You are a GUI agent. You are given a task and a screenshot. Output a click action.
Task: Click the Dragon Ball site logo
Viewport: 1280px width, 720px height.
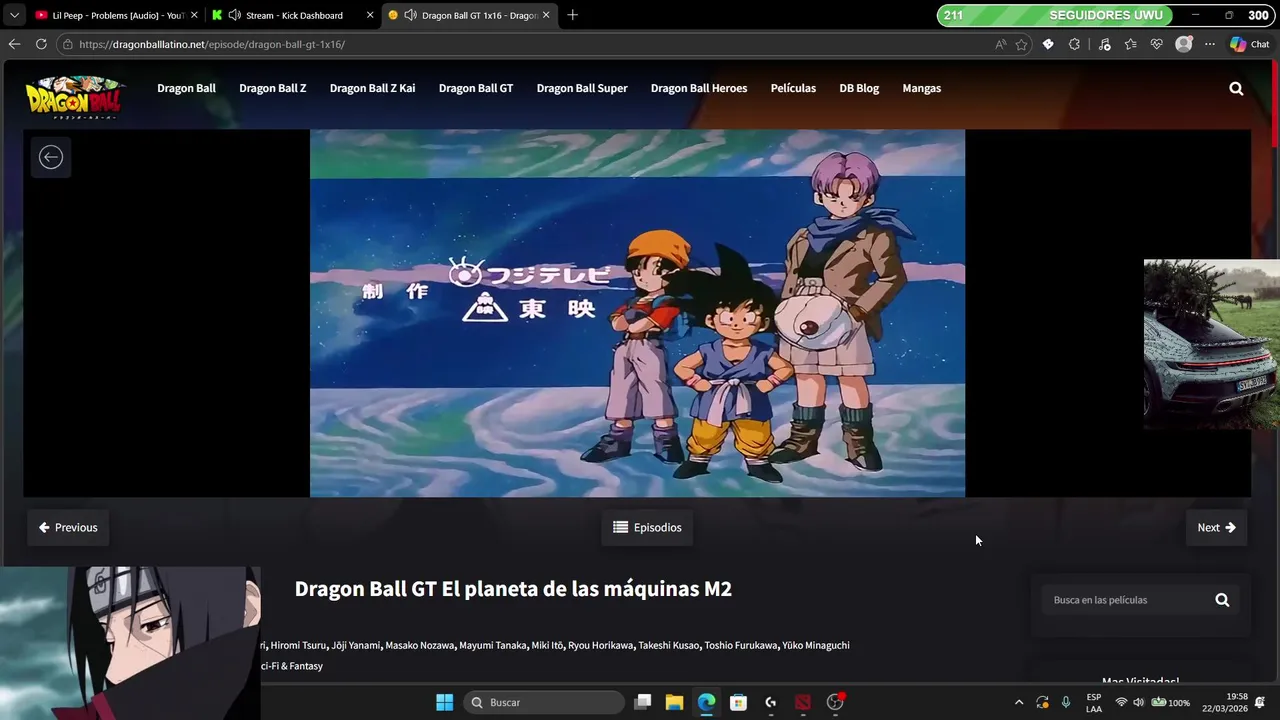[75, 98]
